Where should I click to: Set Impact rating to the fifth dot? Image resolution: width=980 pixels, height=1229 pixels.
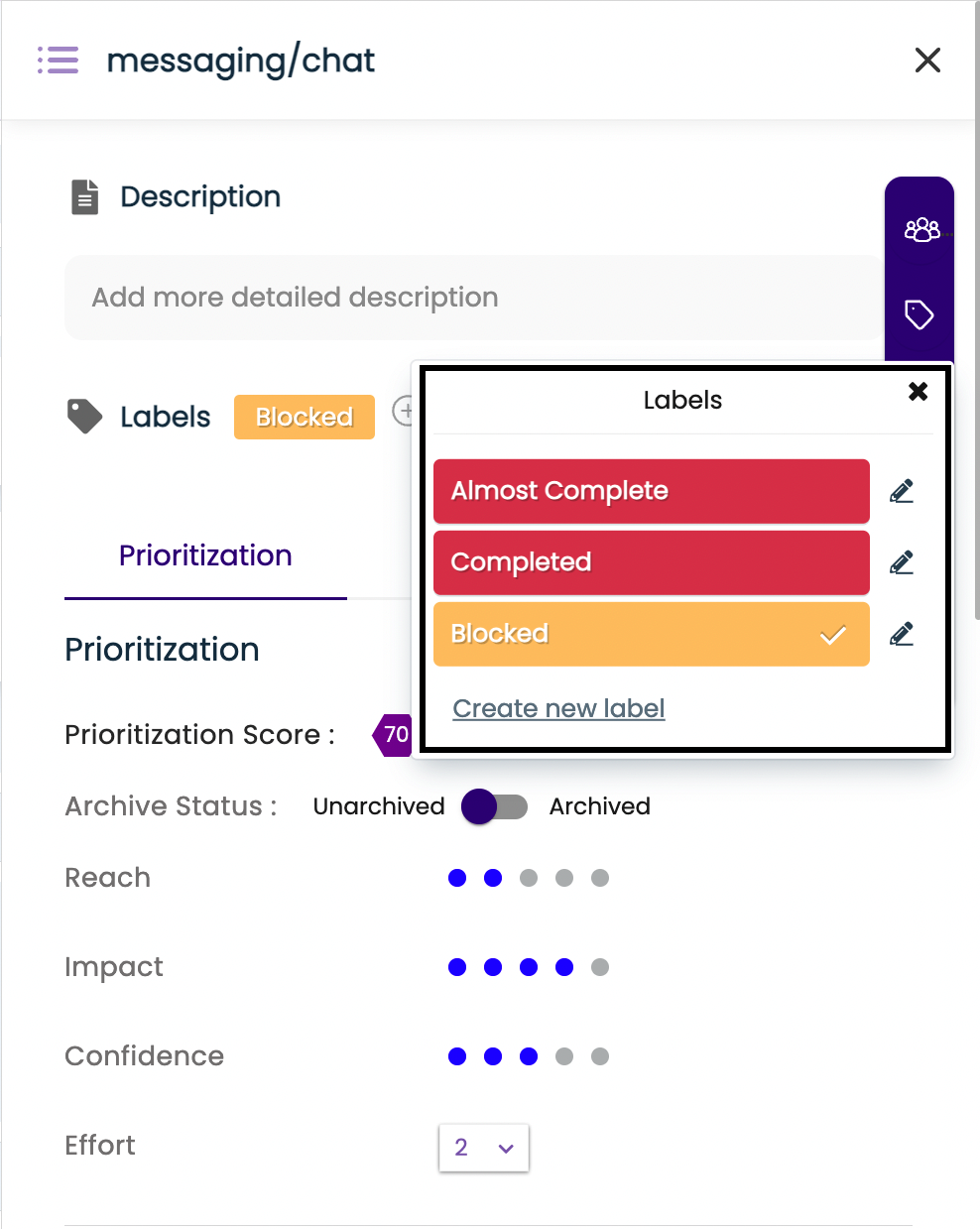(x=600, y=967)
